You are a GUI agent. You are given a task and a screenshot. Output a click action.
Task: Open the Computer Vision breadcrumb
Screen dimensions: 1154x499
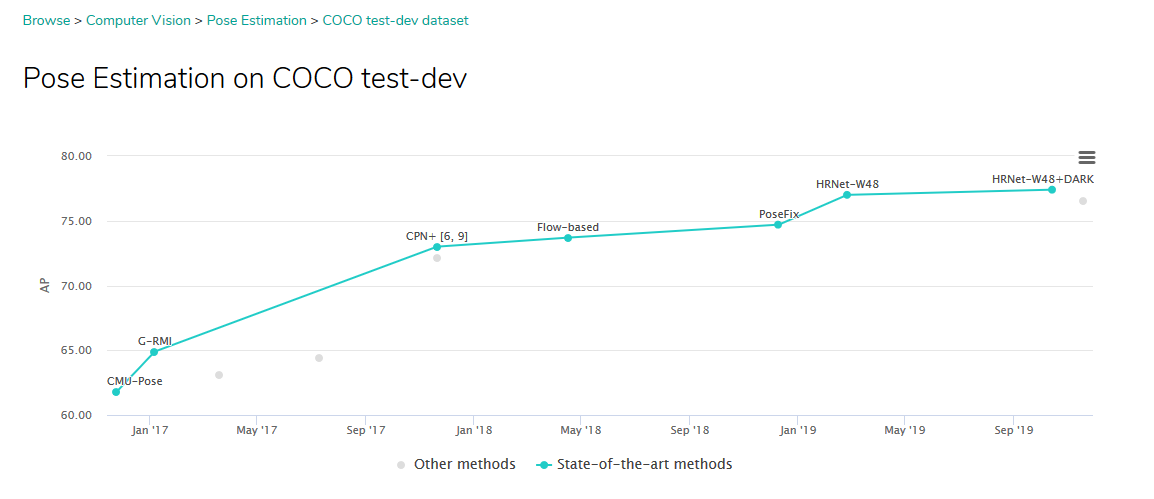pyautogui.click(x=138, y=20)
